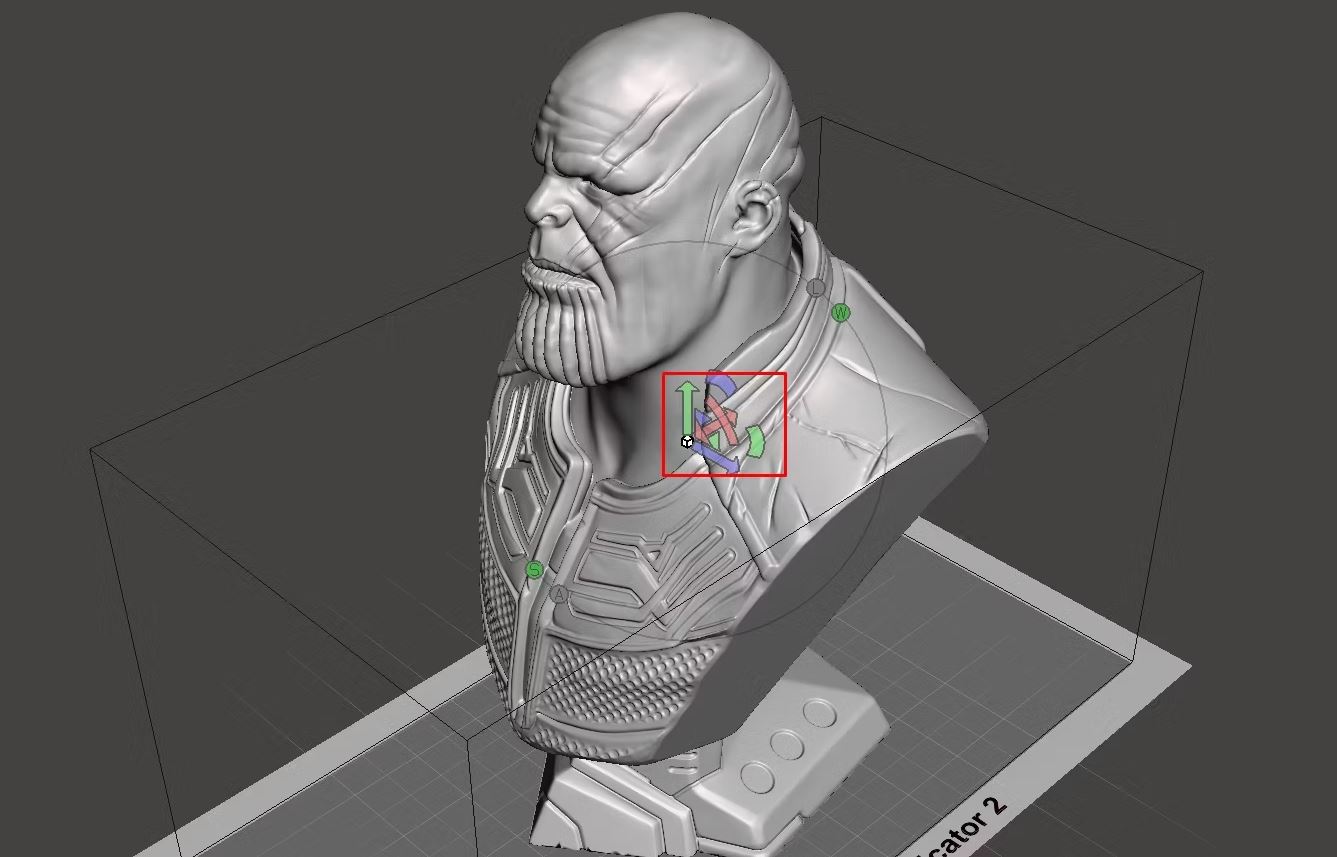
Task: Click the green S marker
Action: (534, 569)
